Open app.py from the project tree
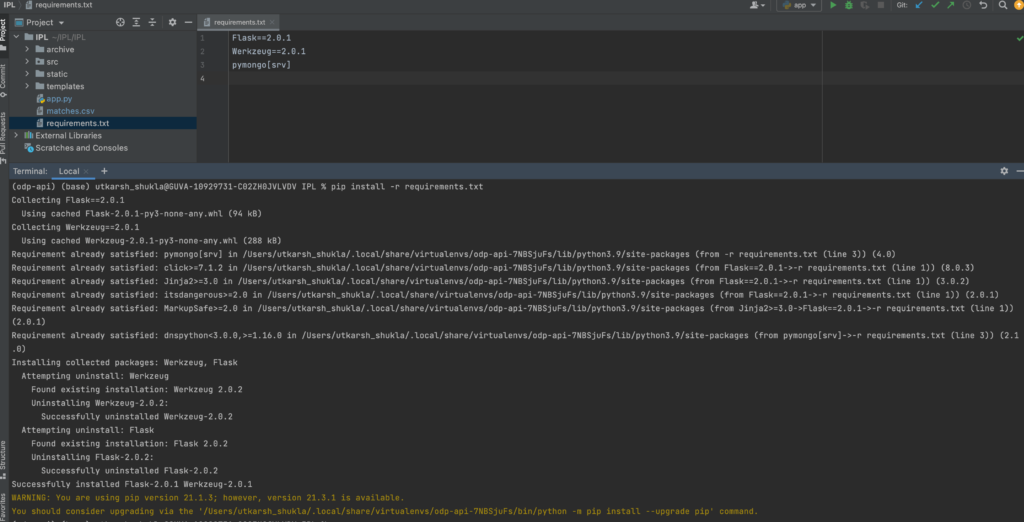Viewport: 1024px width, 522px height. [60, 99]
